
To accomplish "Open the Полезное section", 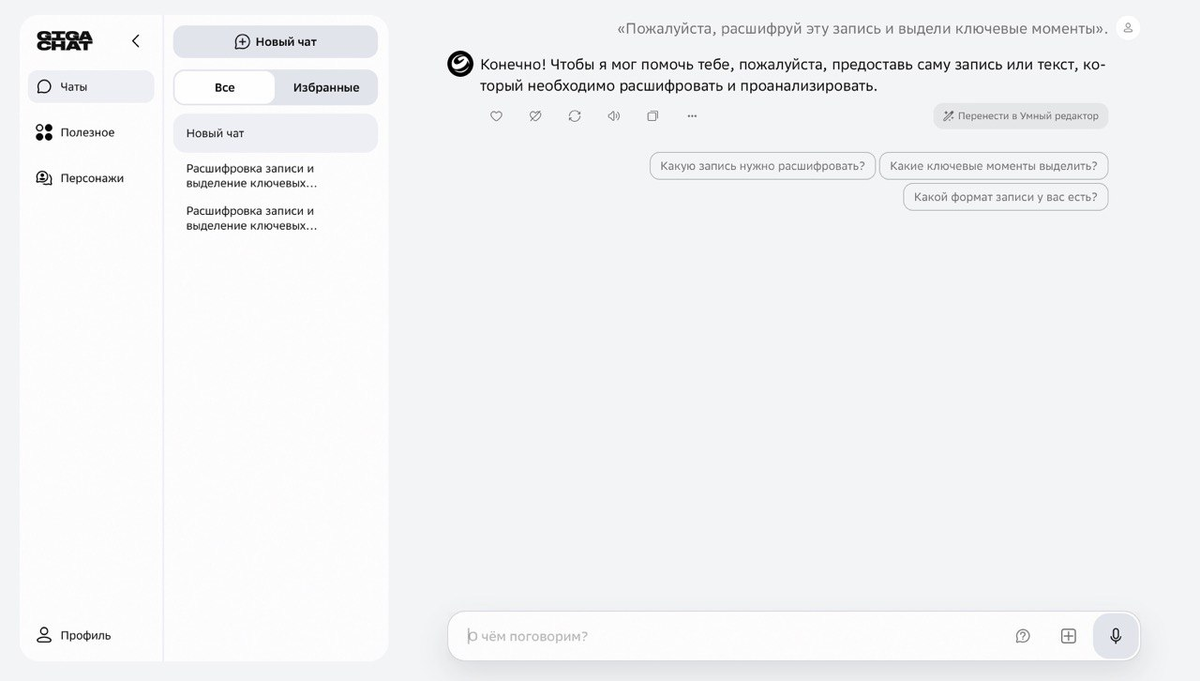I will coord(76,132).
